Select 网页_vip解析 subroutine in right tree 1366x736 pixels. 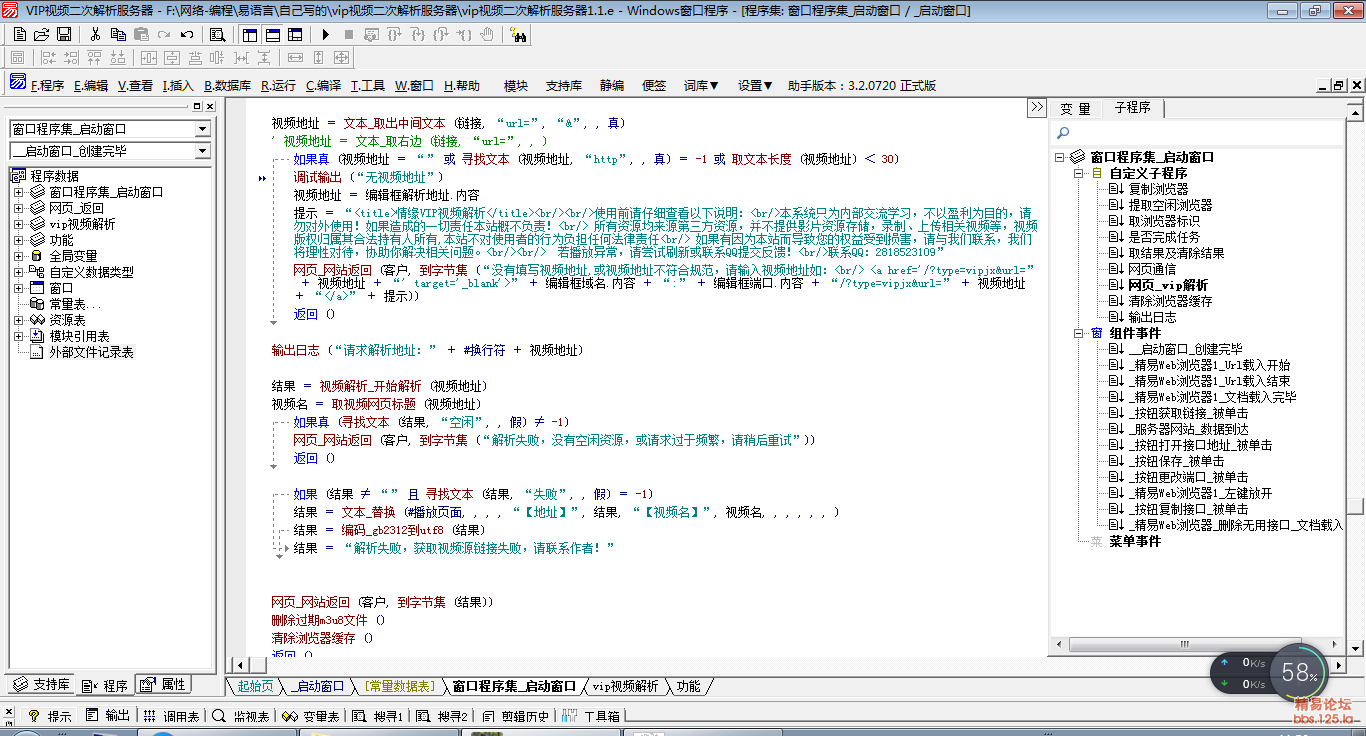(x=1168, y=285)
